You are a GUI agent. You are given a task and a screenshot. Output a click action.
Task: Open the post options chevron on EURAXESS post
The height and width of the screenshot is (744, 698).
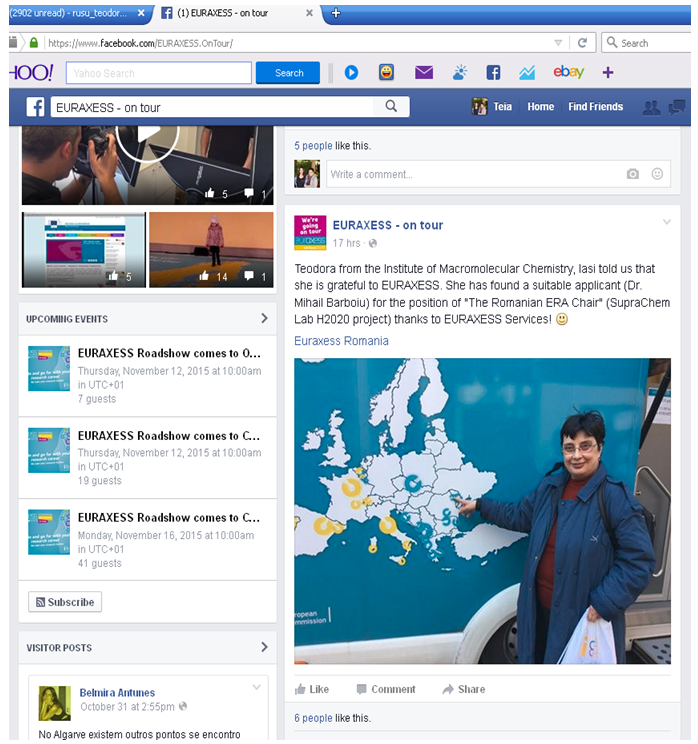pos(667,222)
